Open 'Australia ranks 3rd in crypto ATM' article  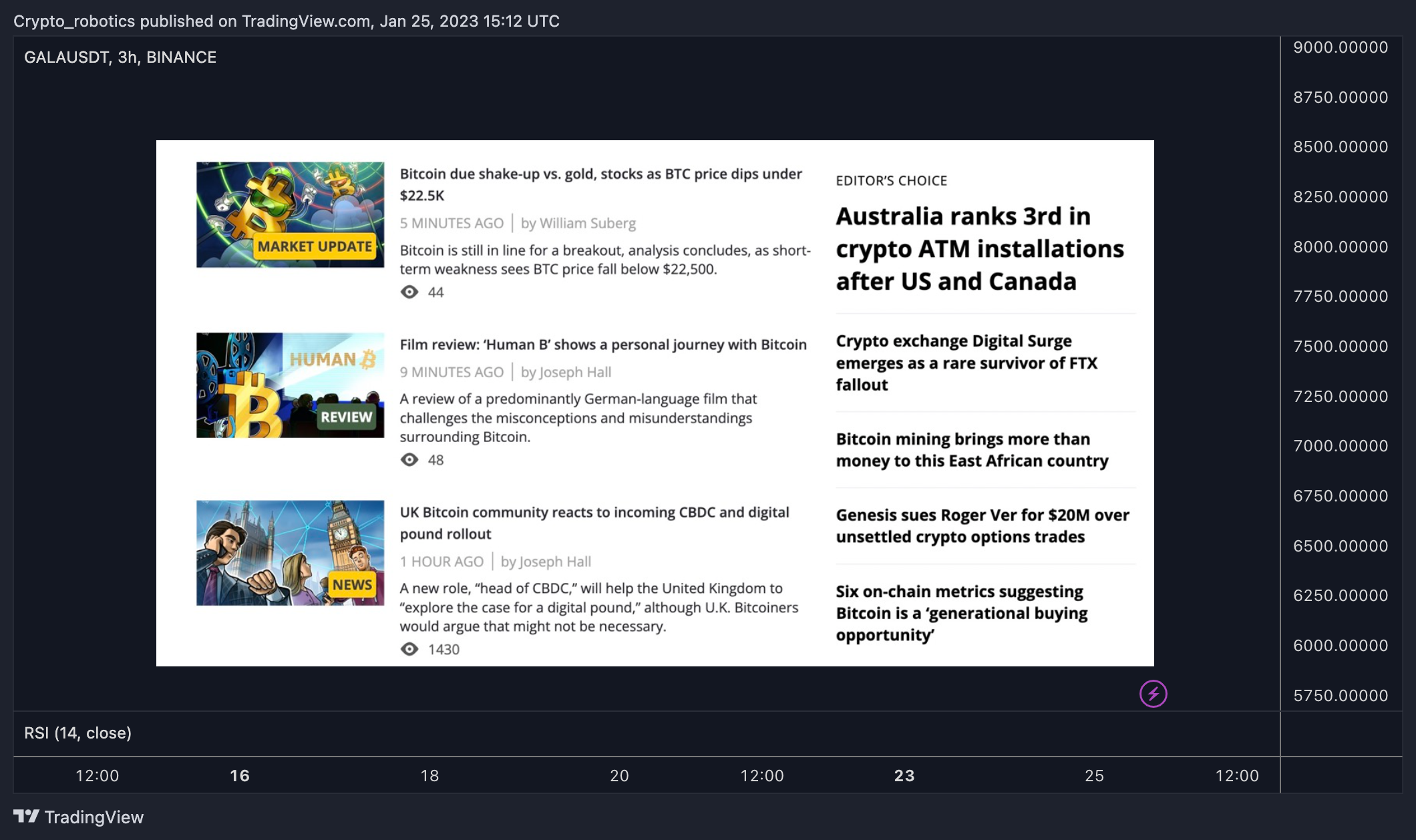(980, 248)
